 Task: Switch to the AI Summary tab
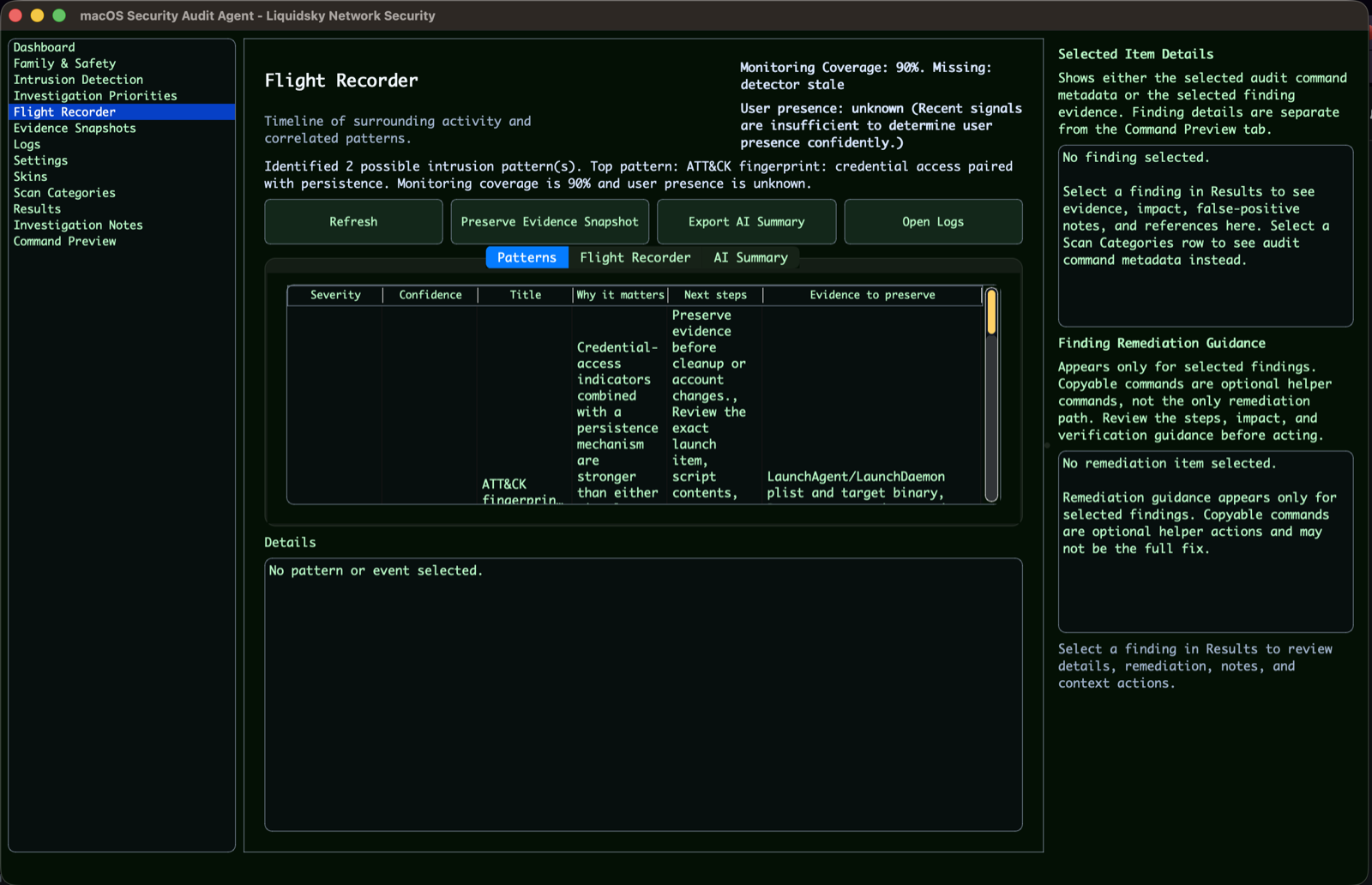coord(750,257)
